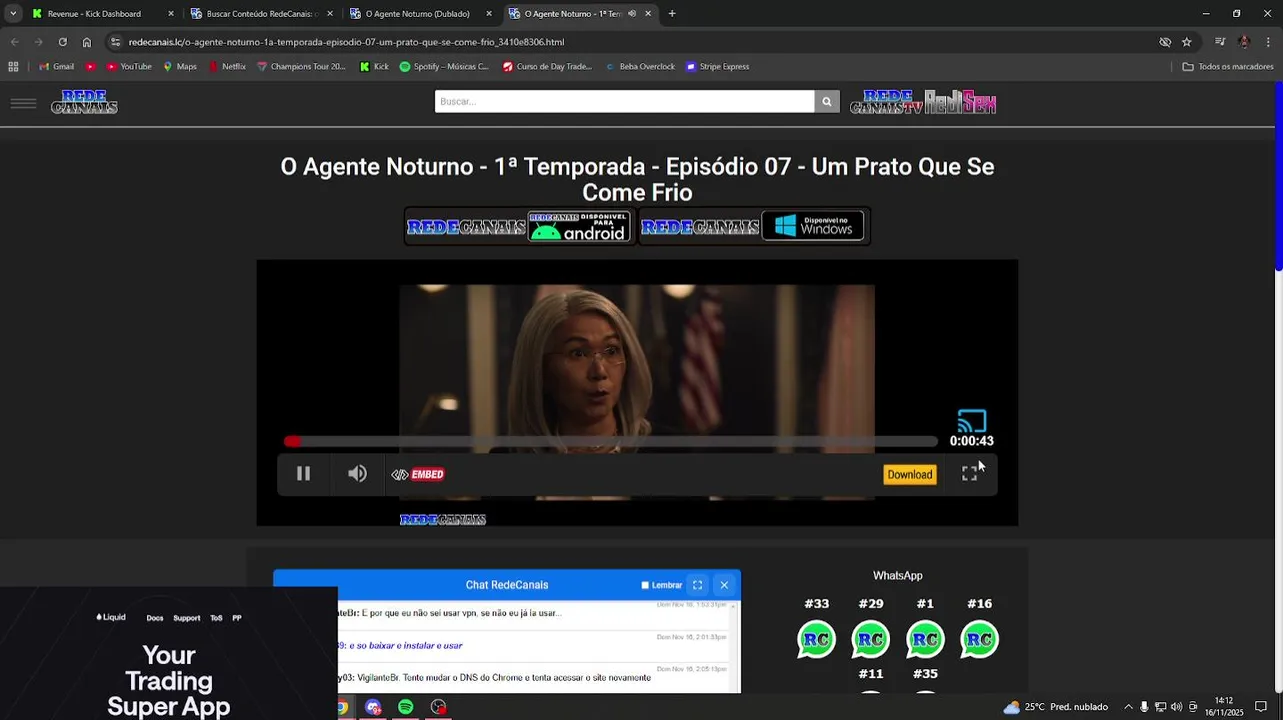Open WhatsApp group #16
Viewport: 1283px width, 720px height.
pos(979,639)
